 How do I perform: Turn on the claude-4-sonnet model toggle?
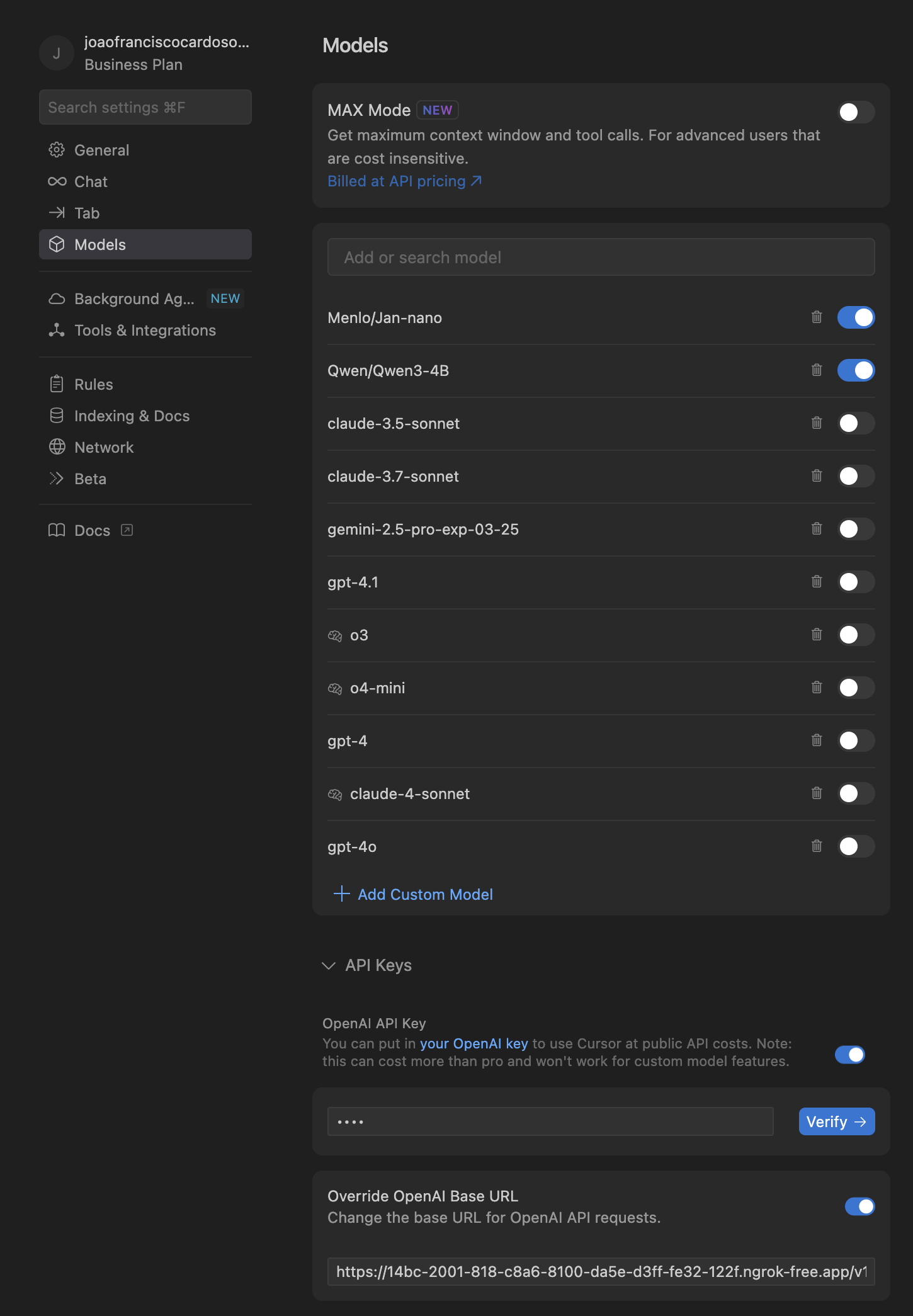coord(856,793)
